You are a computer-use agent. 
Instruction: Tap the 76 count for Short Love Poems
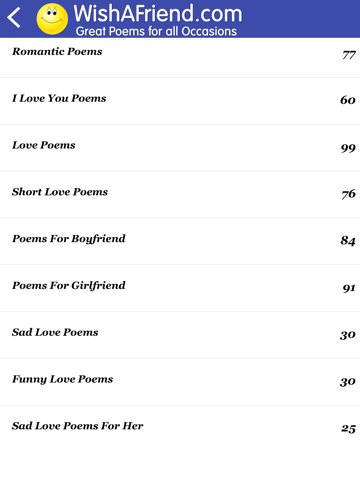(x=348, y=194)
